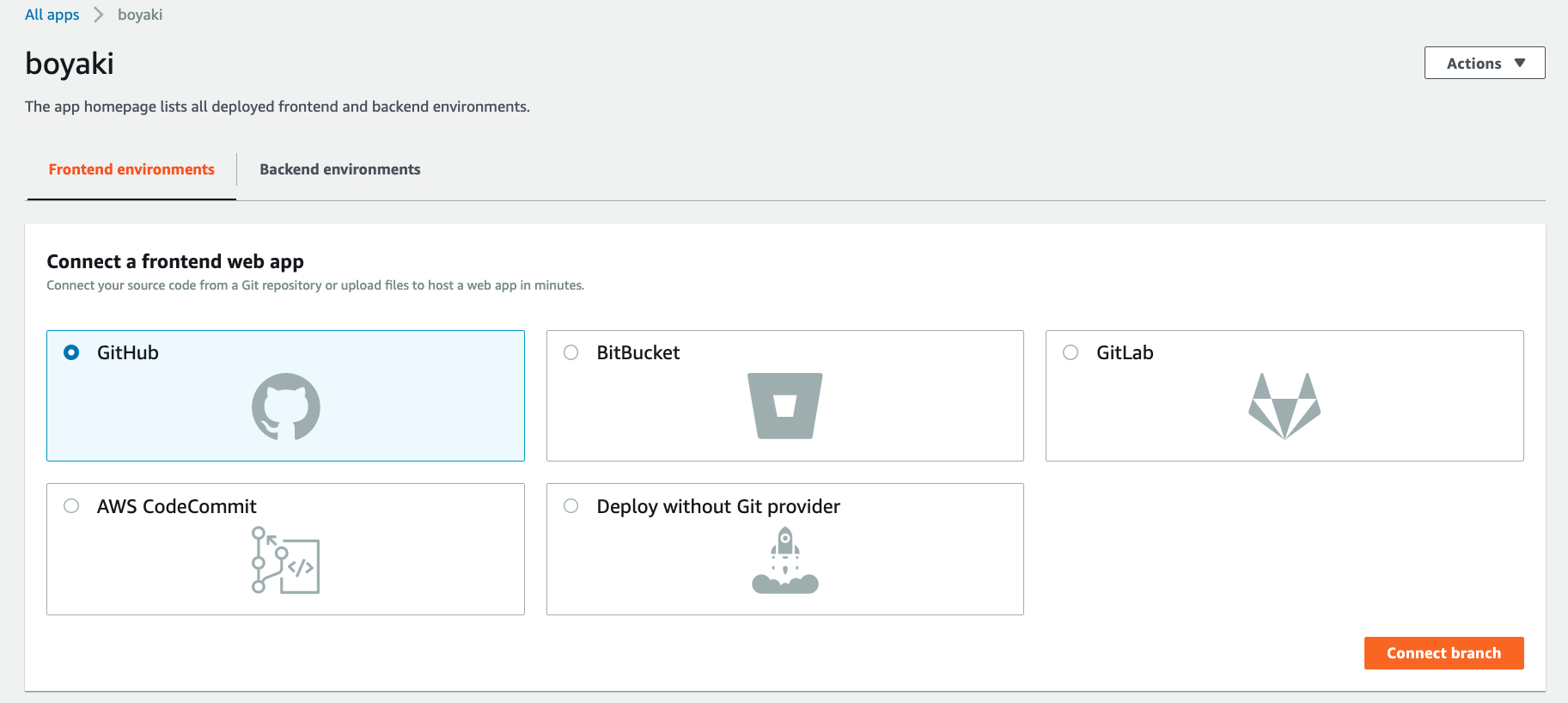Click the GitLab label text
Image resolution: width=1568 pixels, height=703 pixels.
[1125, 352]
